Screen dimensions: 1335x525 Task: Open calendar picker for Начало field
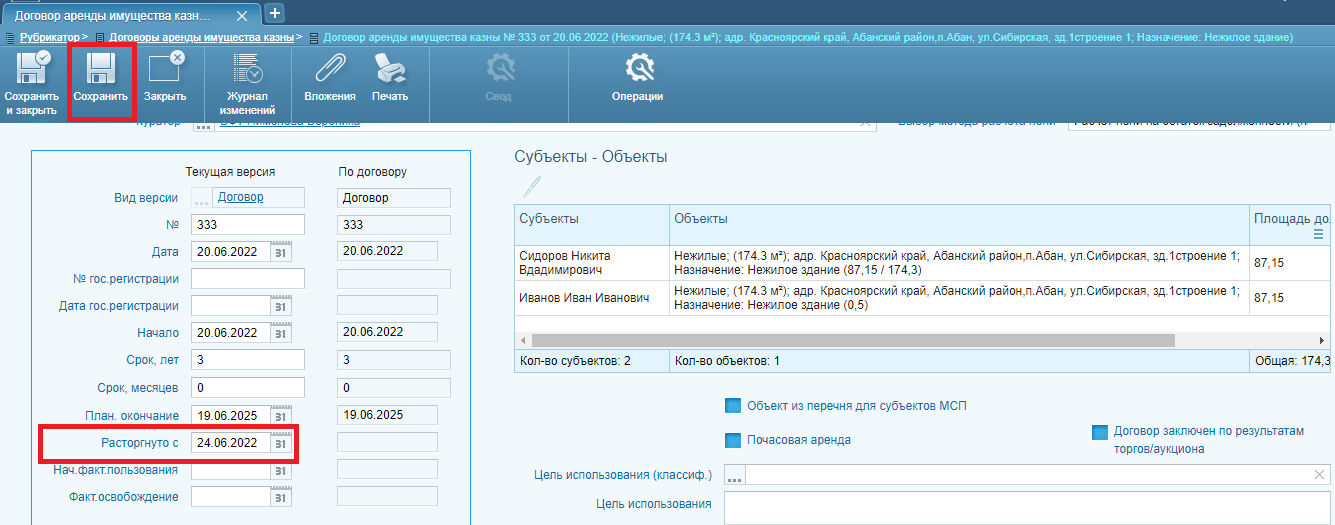point(282,332)
